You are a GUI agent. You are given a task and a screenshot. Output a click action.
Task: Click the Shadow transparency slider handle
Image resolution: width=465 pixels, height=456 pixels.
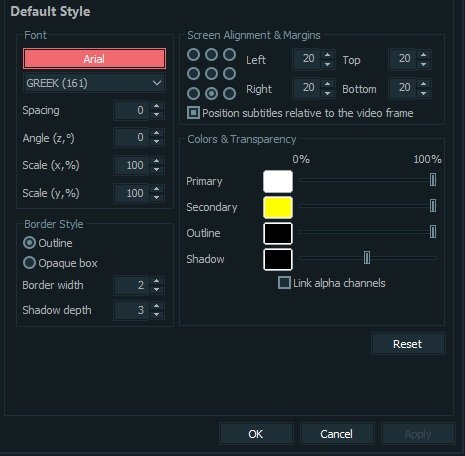[367, 258]
